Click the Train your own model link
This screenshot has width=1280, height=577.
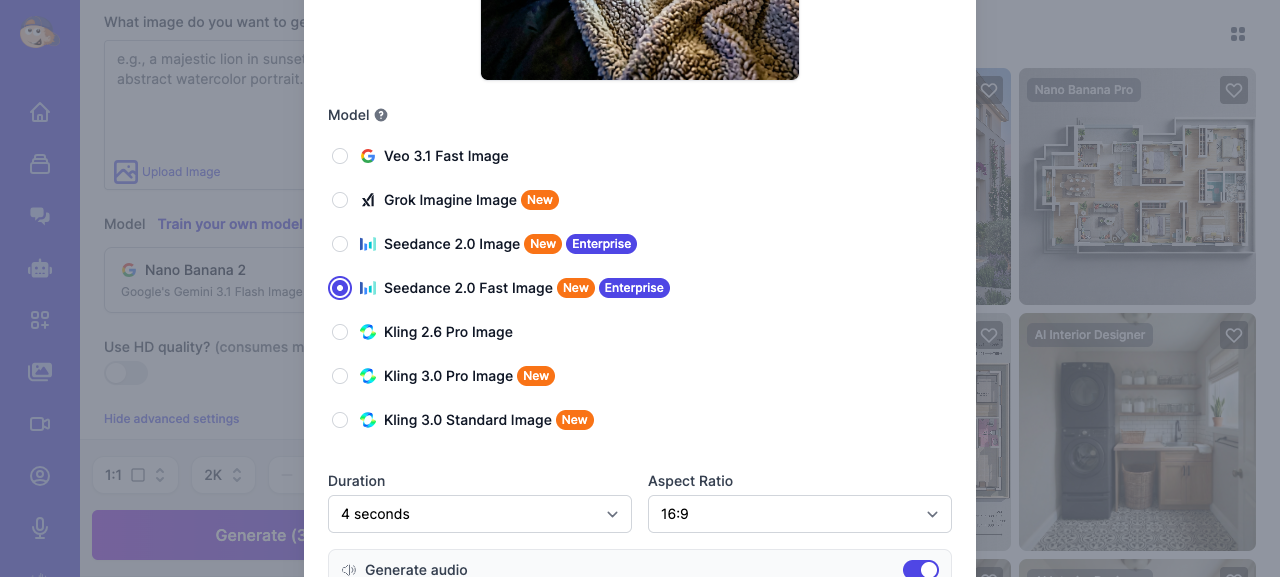pos(231,224)
